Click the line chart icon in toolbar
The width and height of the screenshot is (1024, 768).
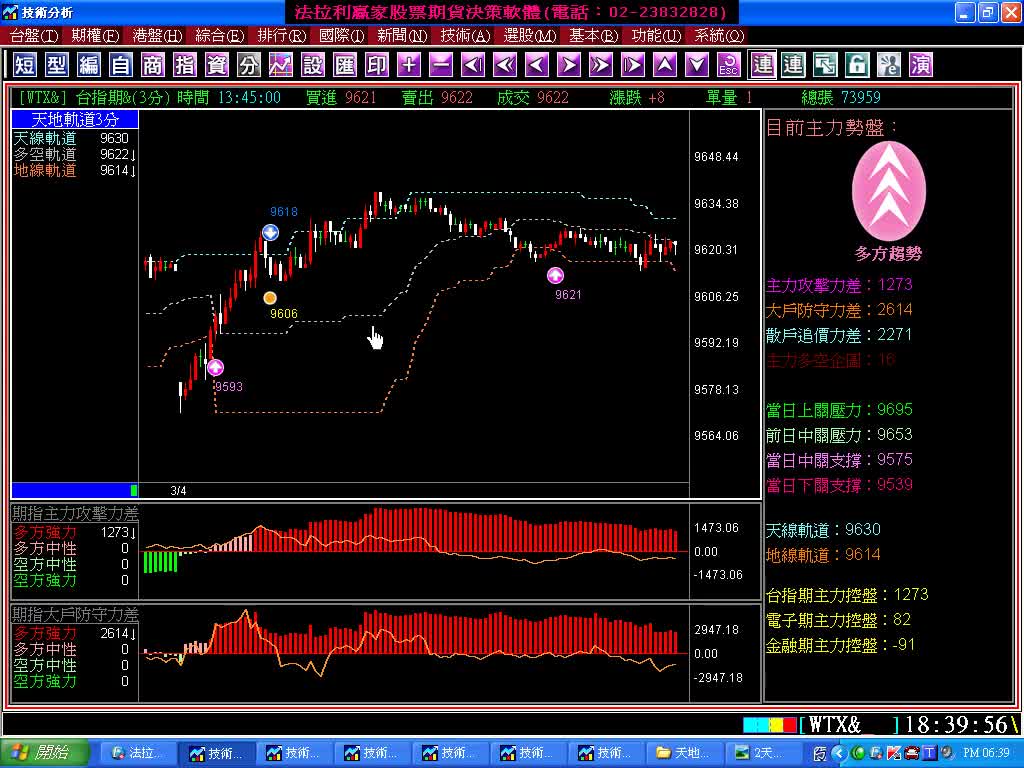click(281, 65)
